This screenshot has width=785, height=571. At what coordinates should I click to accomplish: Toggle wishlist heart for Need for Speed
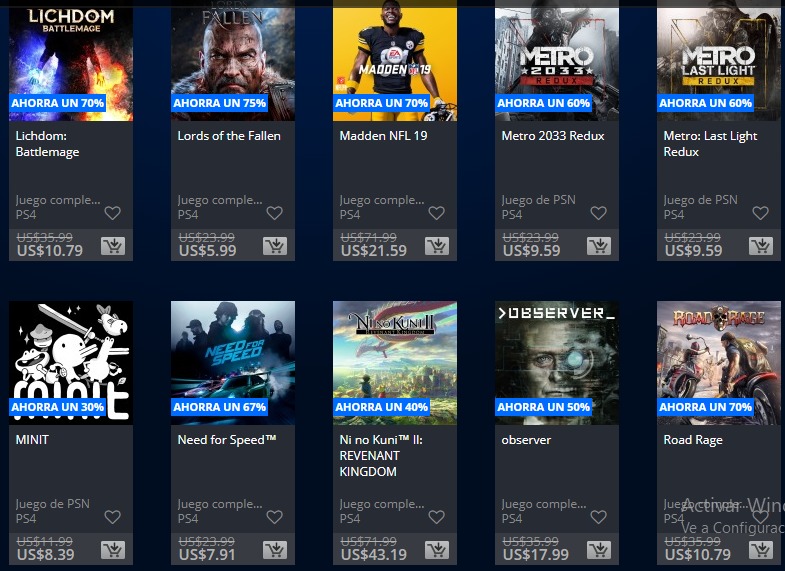(x=274, y=517)
